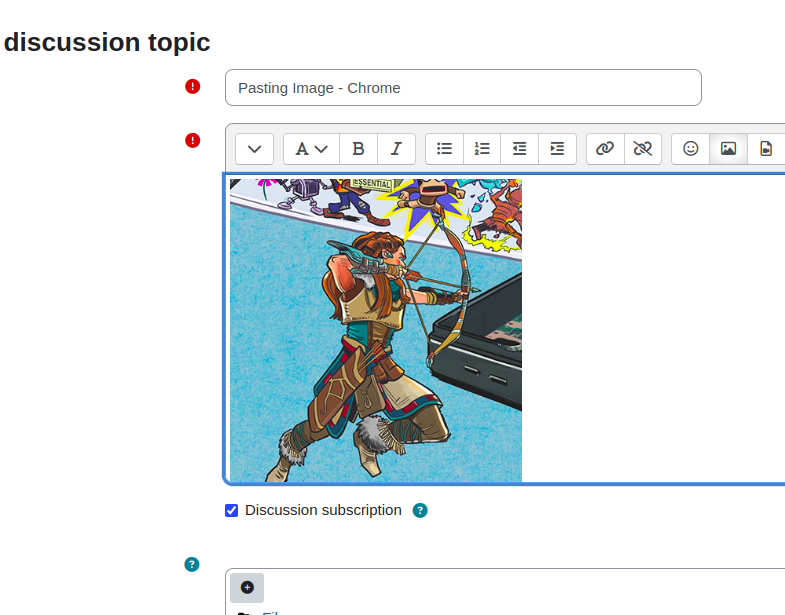
Task: Indent the current paragraph
Action: click(x=557, y=149)
